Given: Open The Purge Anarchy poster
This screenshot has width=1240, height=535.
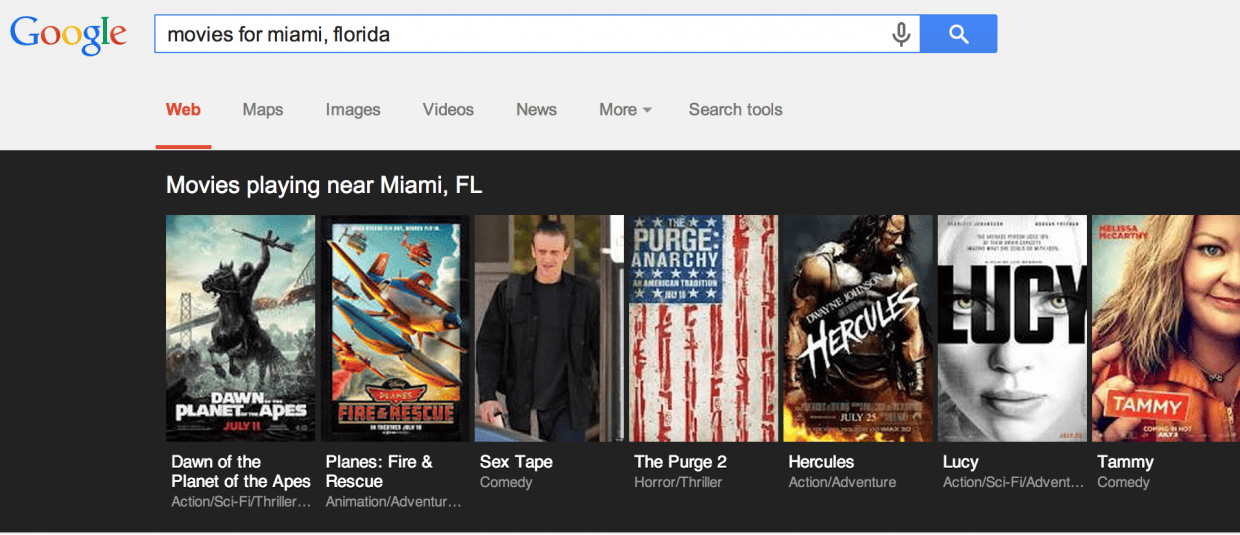Looking at the screenshot, I should point(703,328).
